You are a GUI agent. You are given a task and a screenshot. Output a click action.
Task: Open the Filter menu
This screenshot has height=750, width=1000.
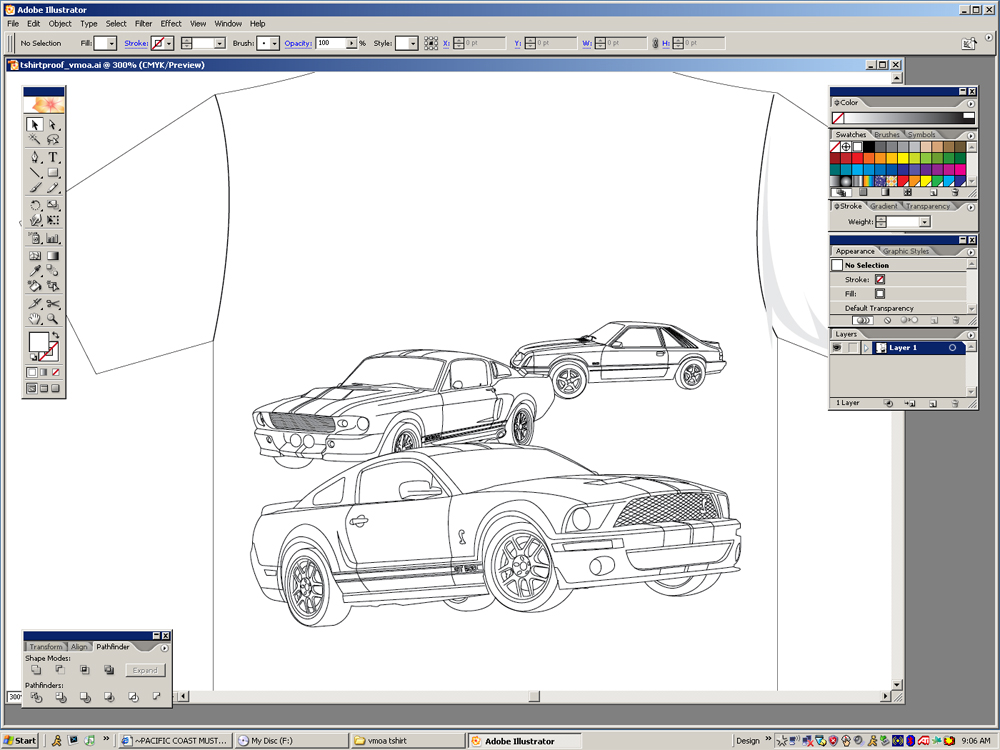coord(144,23)
